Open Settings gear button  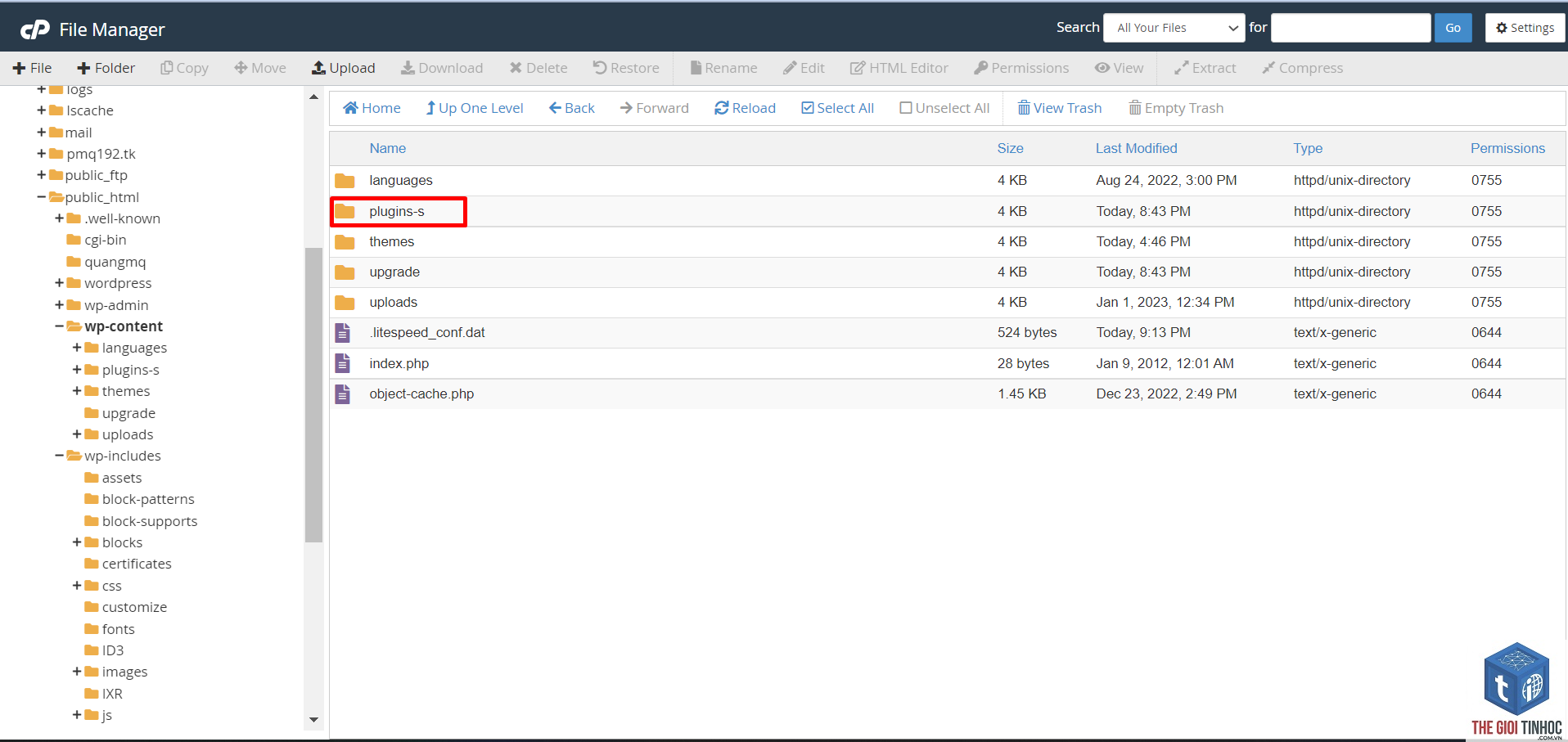(1525, 28)
